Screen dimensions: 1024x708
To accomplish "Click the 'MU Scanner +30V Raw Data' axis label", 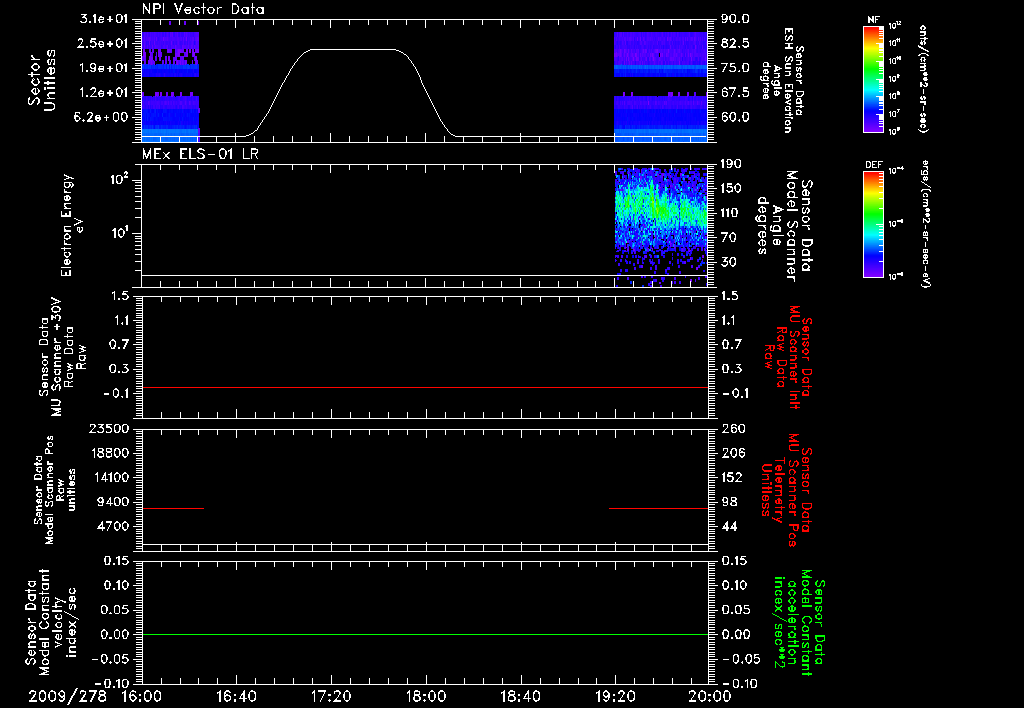I will (63, 356).
